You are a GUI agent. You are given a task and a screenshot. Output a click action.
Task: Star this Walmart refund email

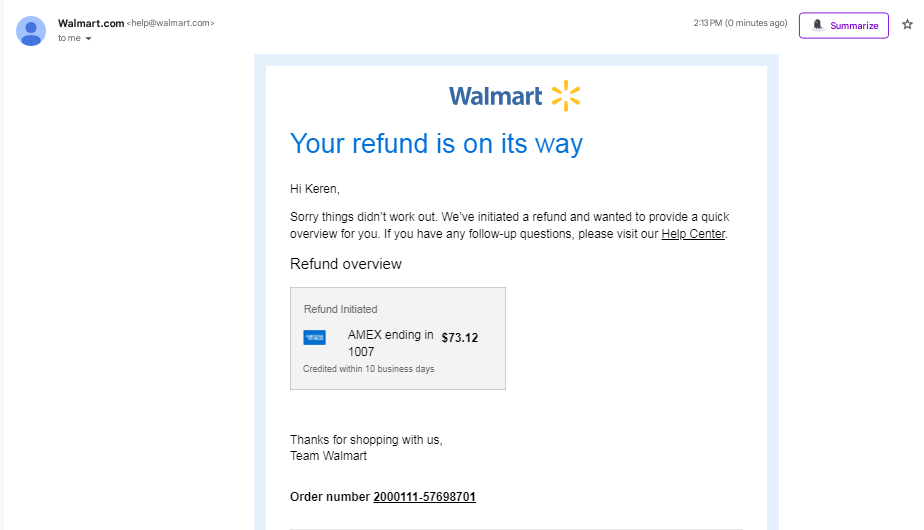click(x=908, y=24)
